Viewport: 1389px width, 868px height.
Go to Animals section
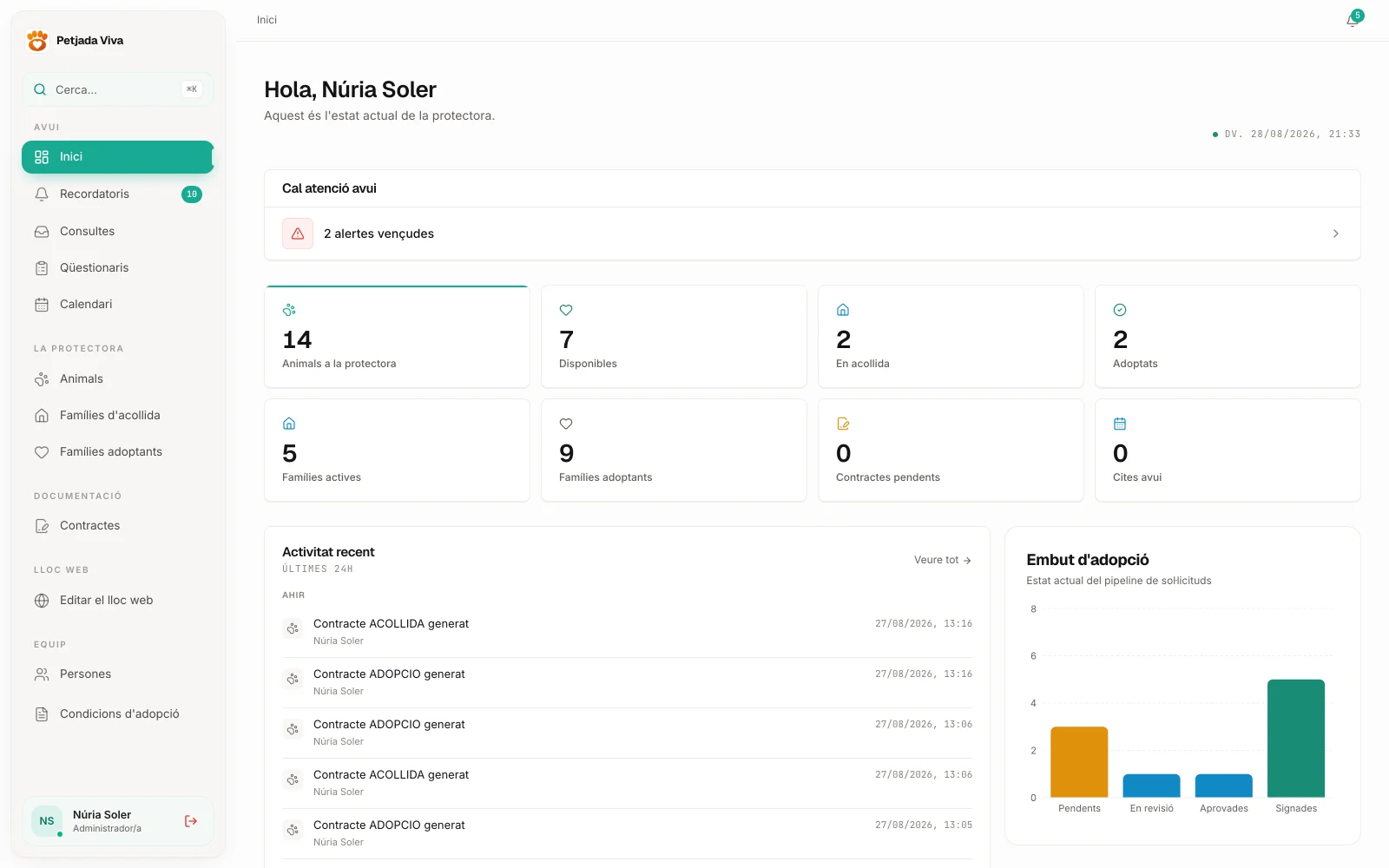118,379
